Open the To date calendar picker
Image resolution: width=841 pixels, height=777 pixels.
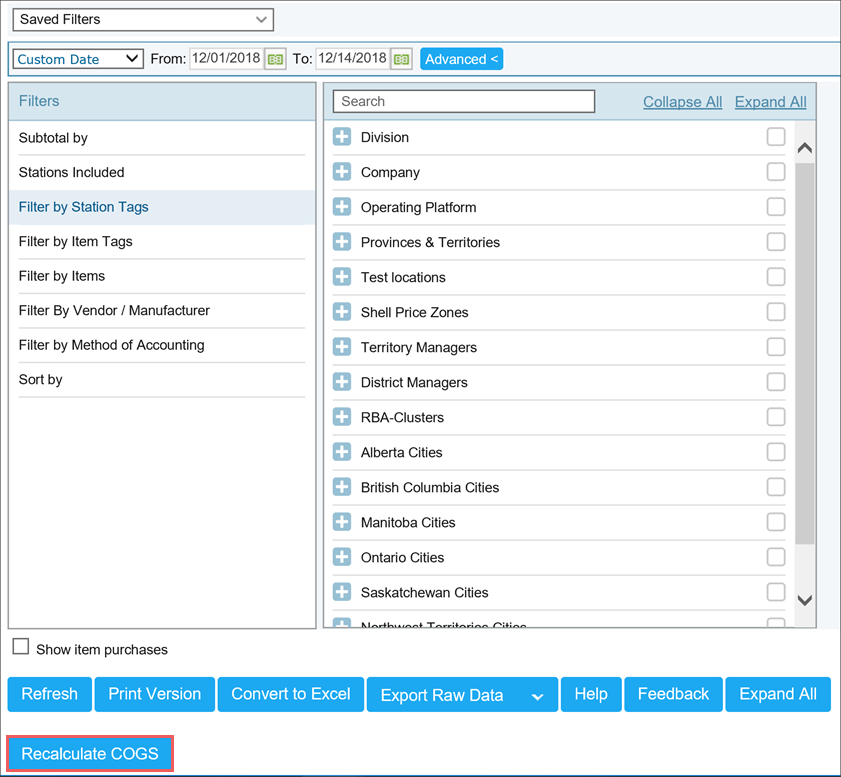tap(401, 60)
